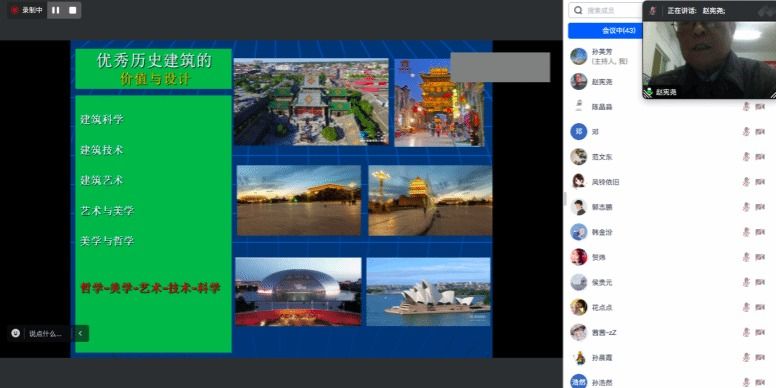Select the 会议中(43) tab
The width and height of the screenshot is (776, 388).
click(606, 31)
